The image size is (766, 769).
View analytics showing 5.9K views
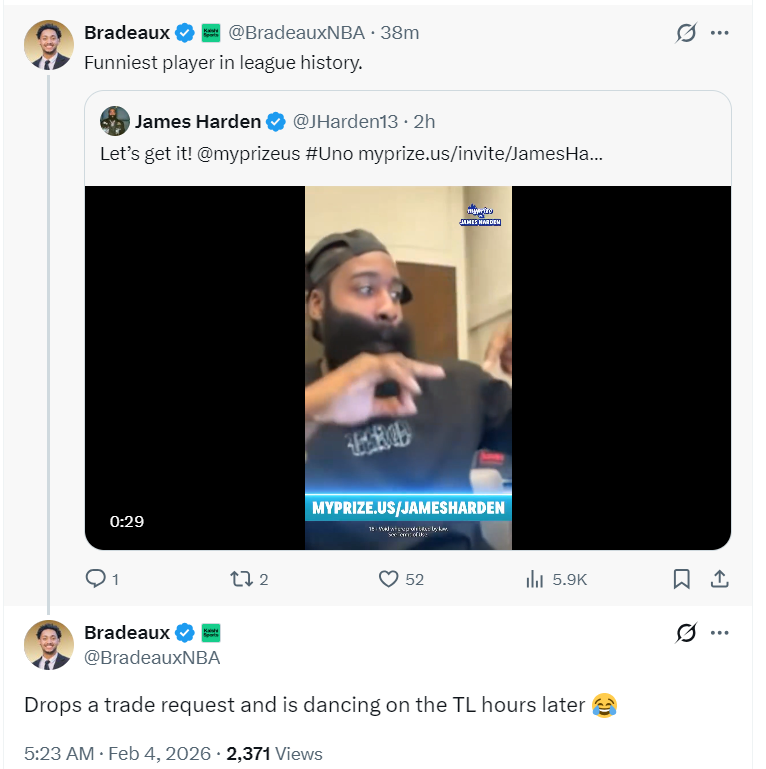point(535,578)
